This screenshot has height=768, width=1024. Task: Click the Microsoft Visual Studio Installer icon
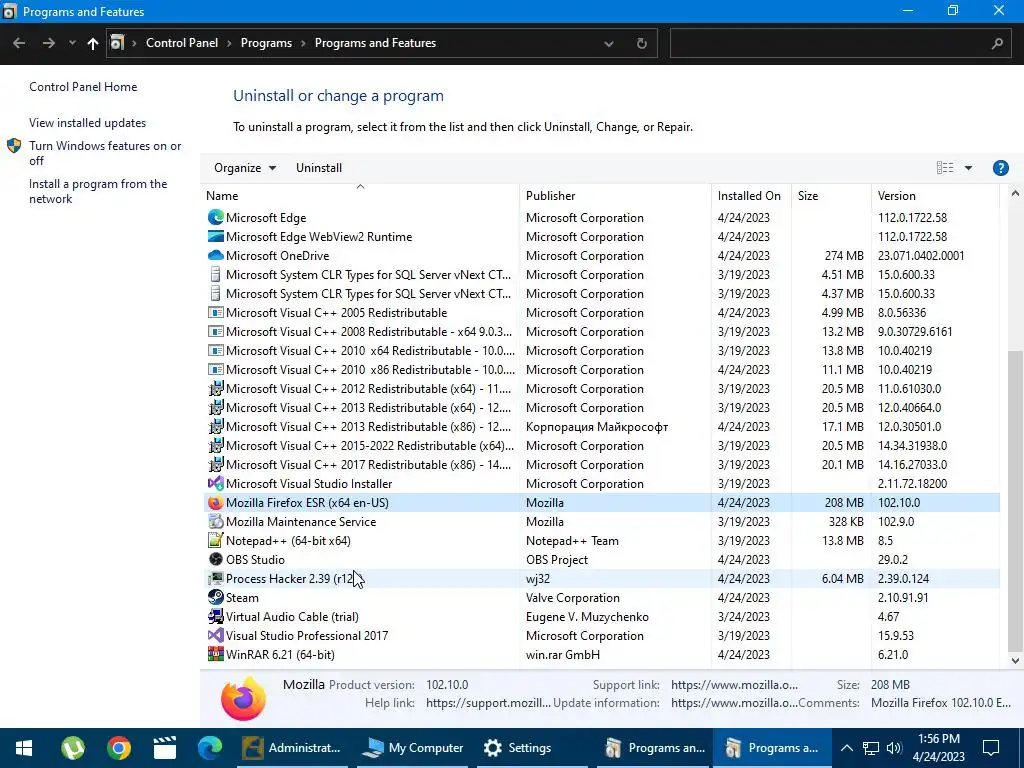(216, 483)
